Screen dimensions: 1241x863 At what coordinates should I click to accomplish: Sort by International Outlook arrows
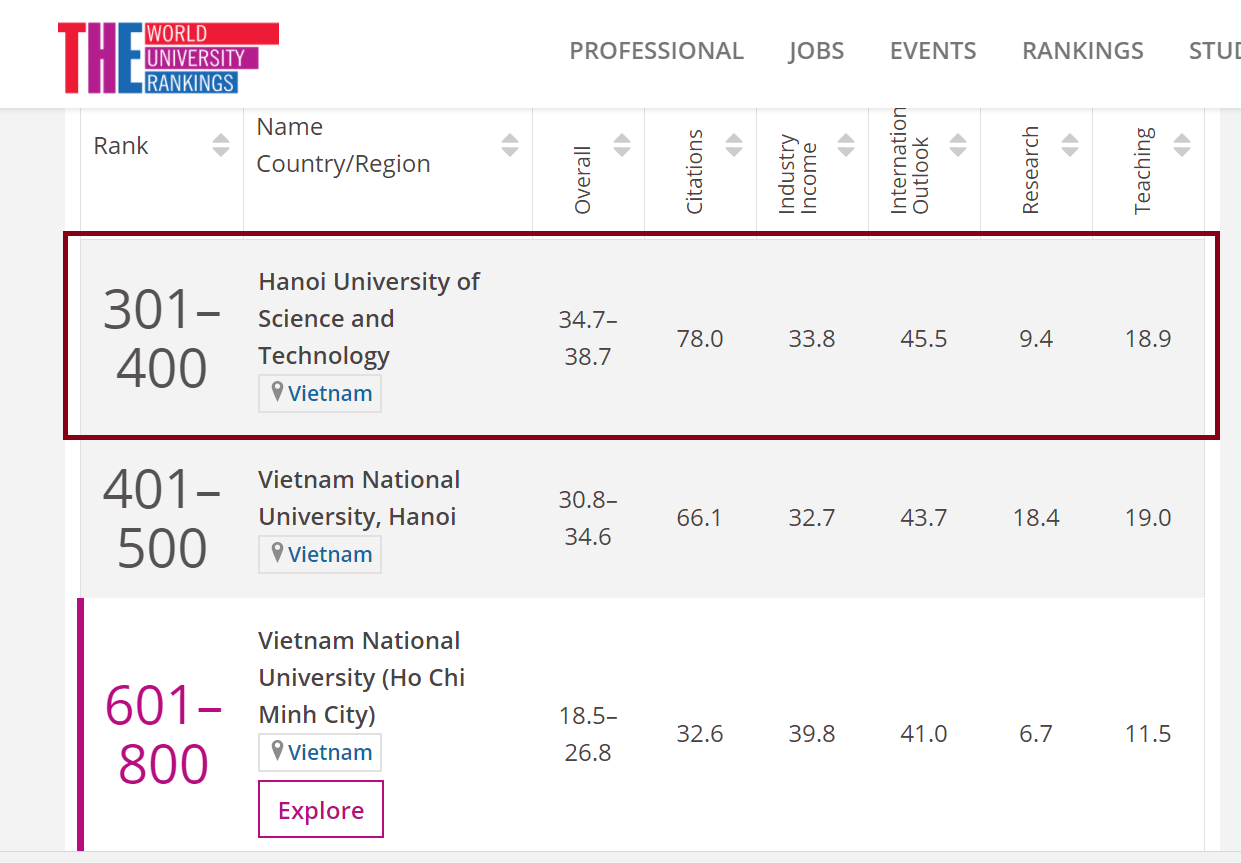(958, 146)
